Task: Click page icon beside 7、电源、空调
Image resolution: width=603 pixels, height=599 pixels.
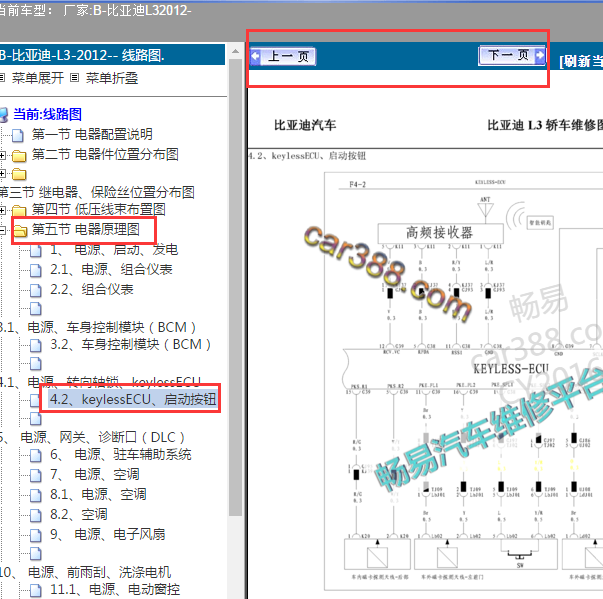Action: [36, 476]
